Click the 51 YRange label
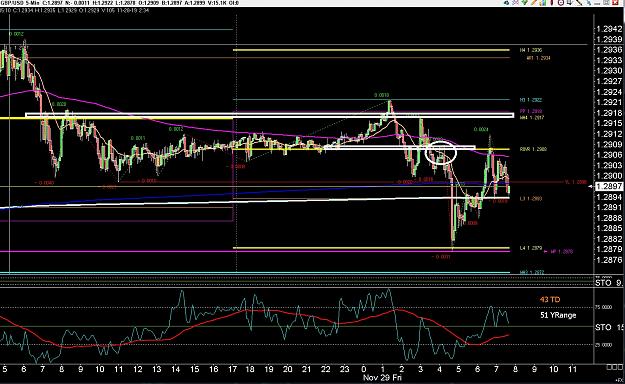The height and width of the screenshot is (384, 625). pyautogui.click(x=558, y=315)
